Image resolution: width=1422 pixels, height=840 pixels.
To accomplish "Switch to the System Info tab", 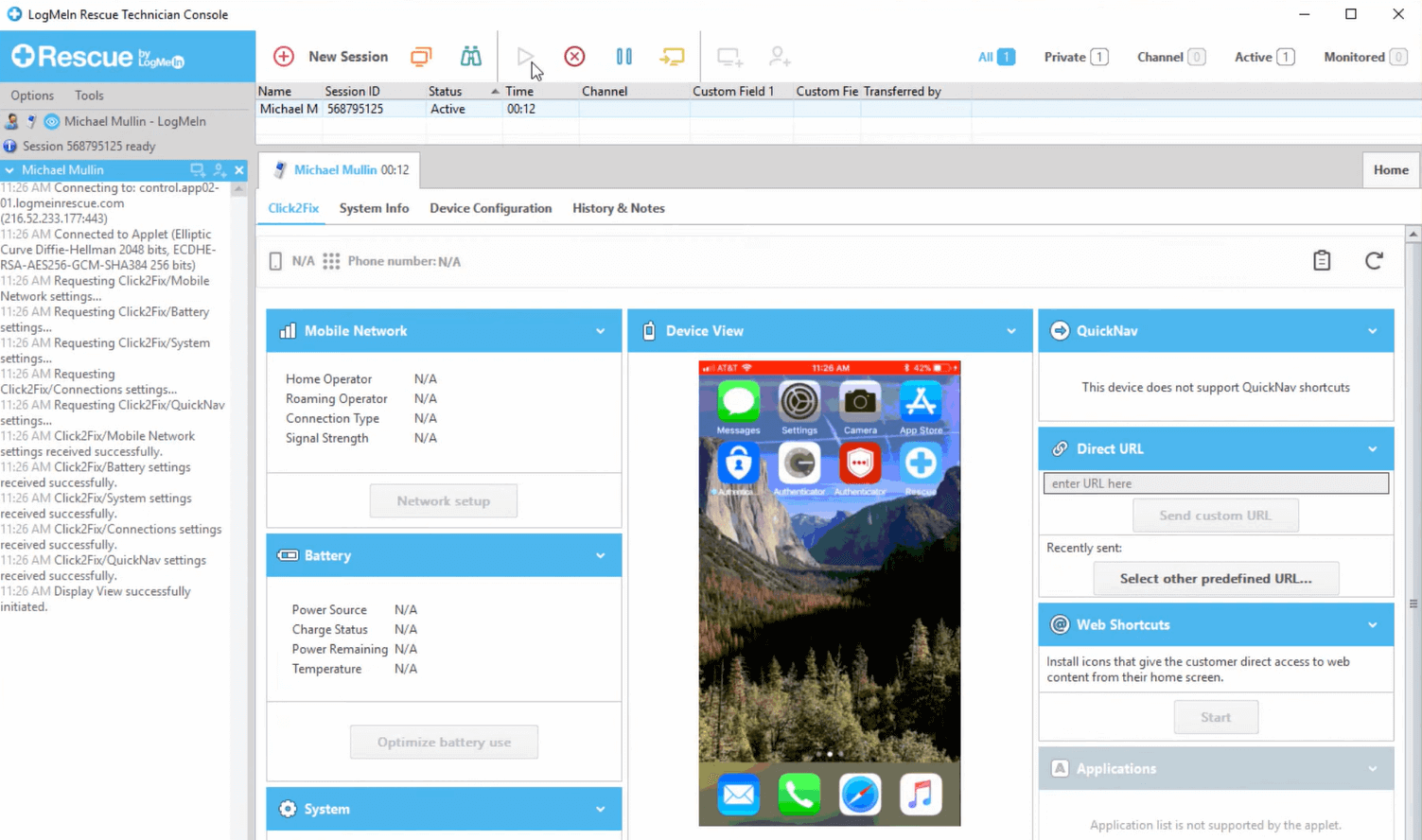I will pyautogui.click(x=374, y=208).
